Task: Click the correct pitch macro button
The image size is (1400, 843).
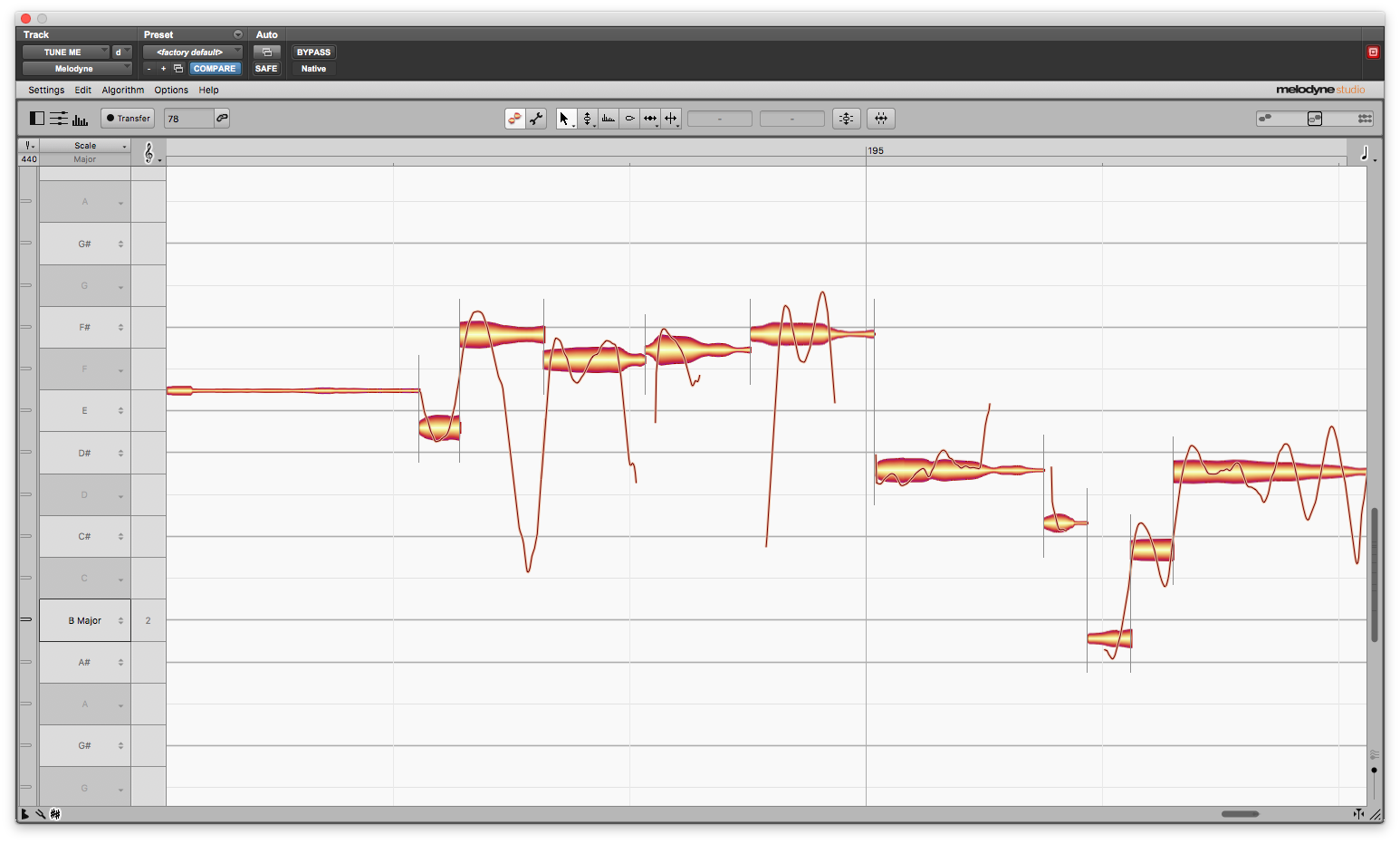Action: (846, 119)
